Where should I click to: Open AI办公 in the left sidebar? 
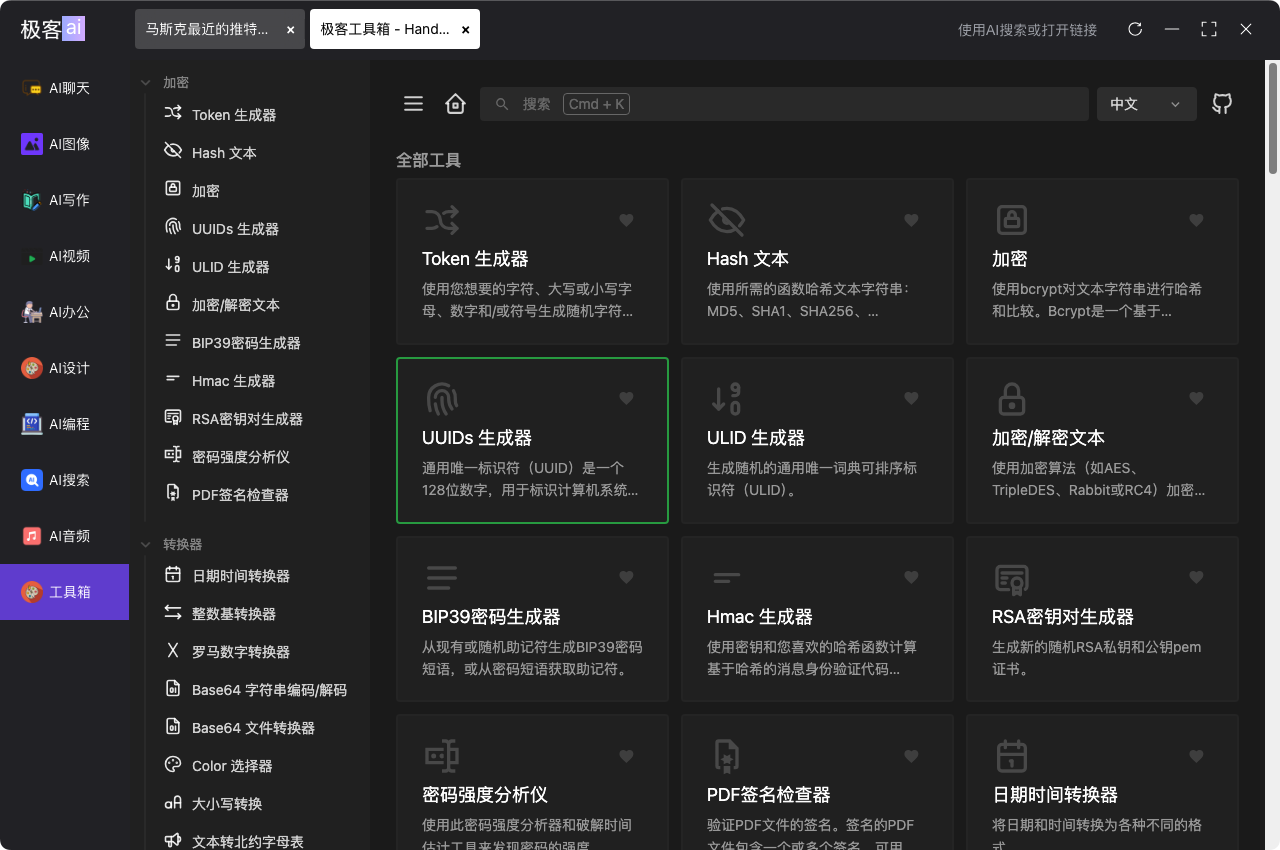pyautogui.click(x=64, y=312)
